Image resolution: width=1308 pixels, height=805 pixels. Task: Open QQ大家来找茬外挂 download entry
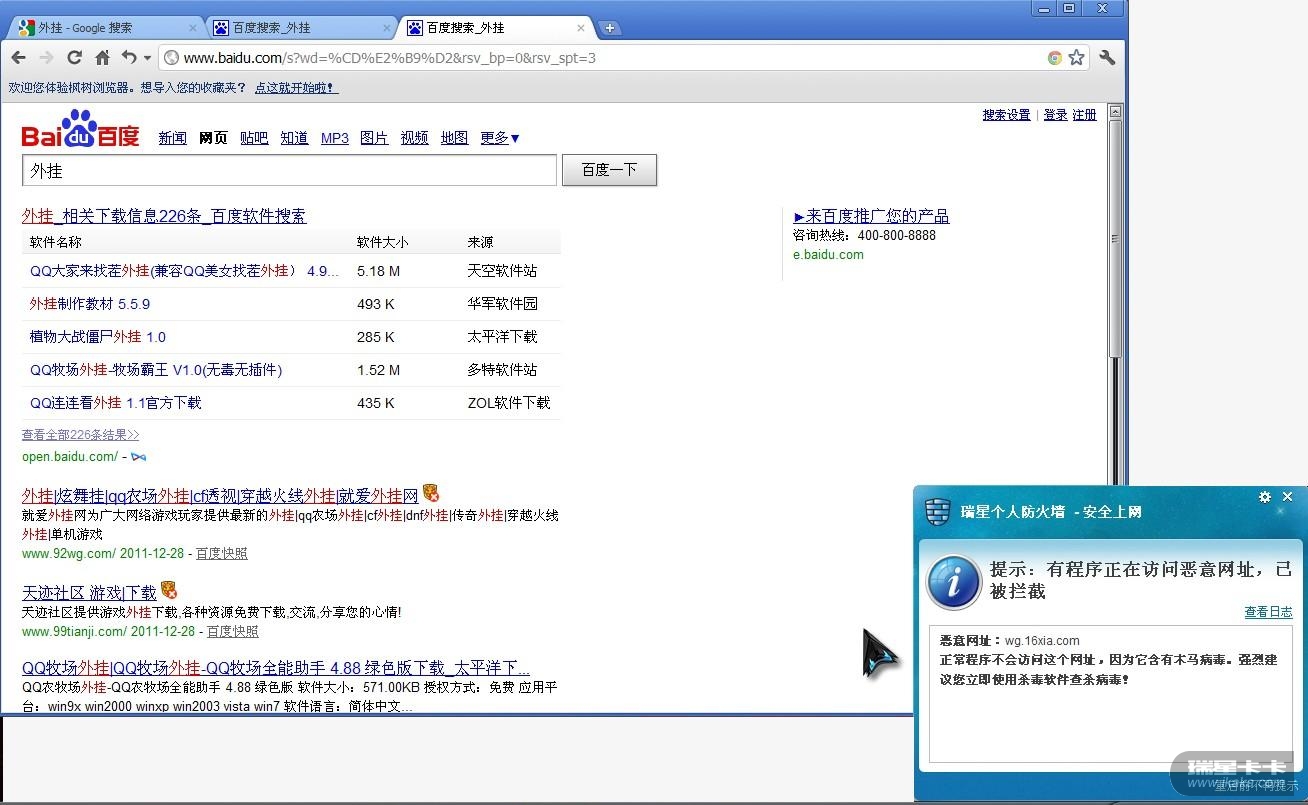184,271
